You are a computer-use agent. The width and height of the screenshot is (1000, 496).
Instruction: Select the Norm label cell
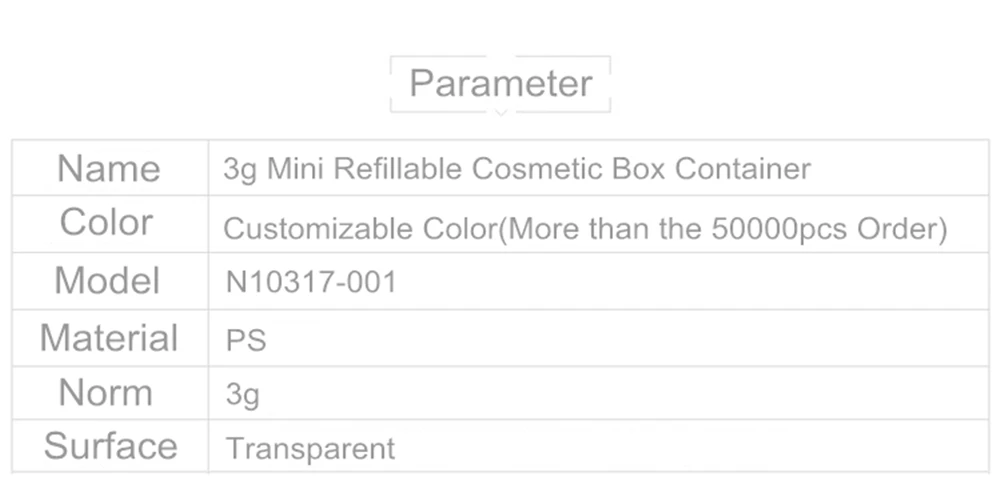coord(109,393)
